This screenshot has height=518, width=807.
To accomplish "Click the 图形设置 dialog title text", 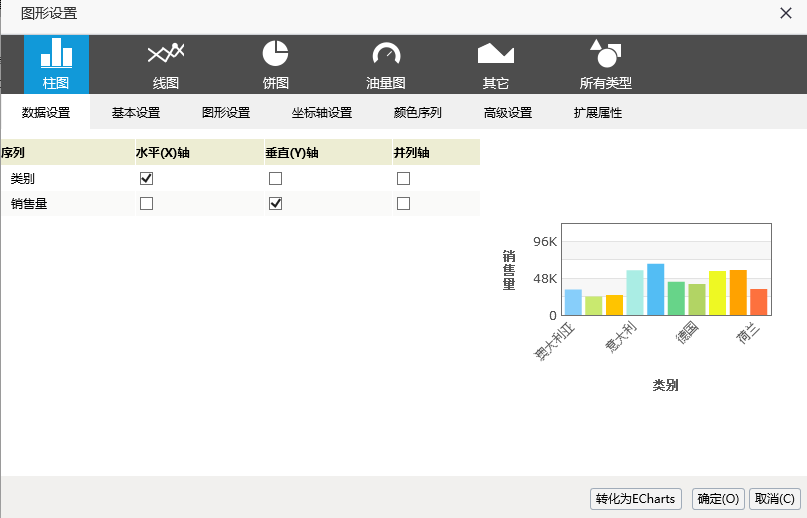I will [x=49, y=13].
